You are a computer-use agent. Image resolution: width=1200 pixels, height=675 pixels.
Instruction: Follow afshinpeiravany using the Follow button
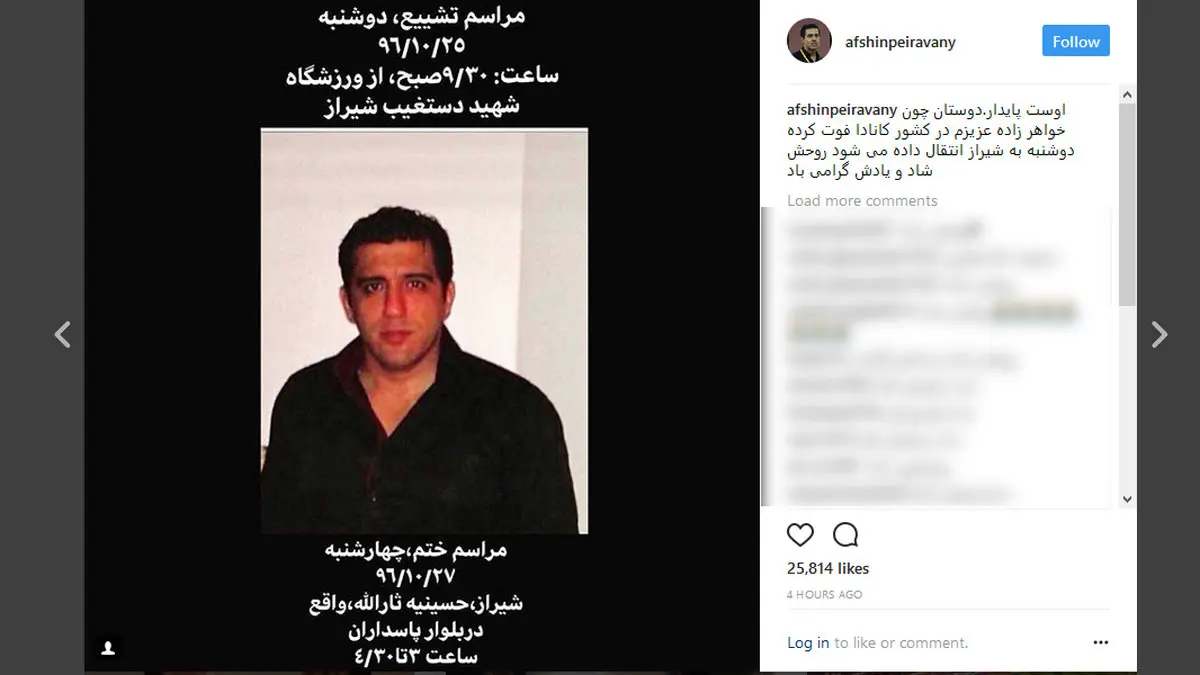1076,41
